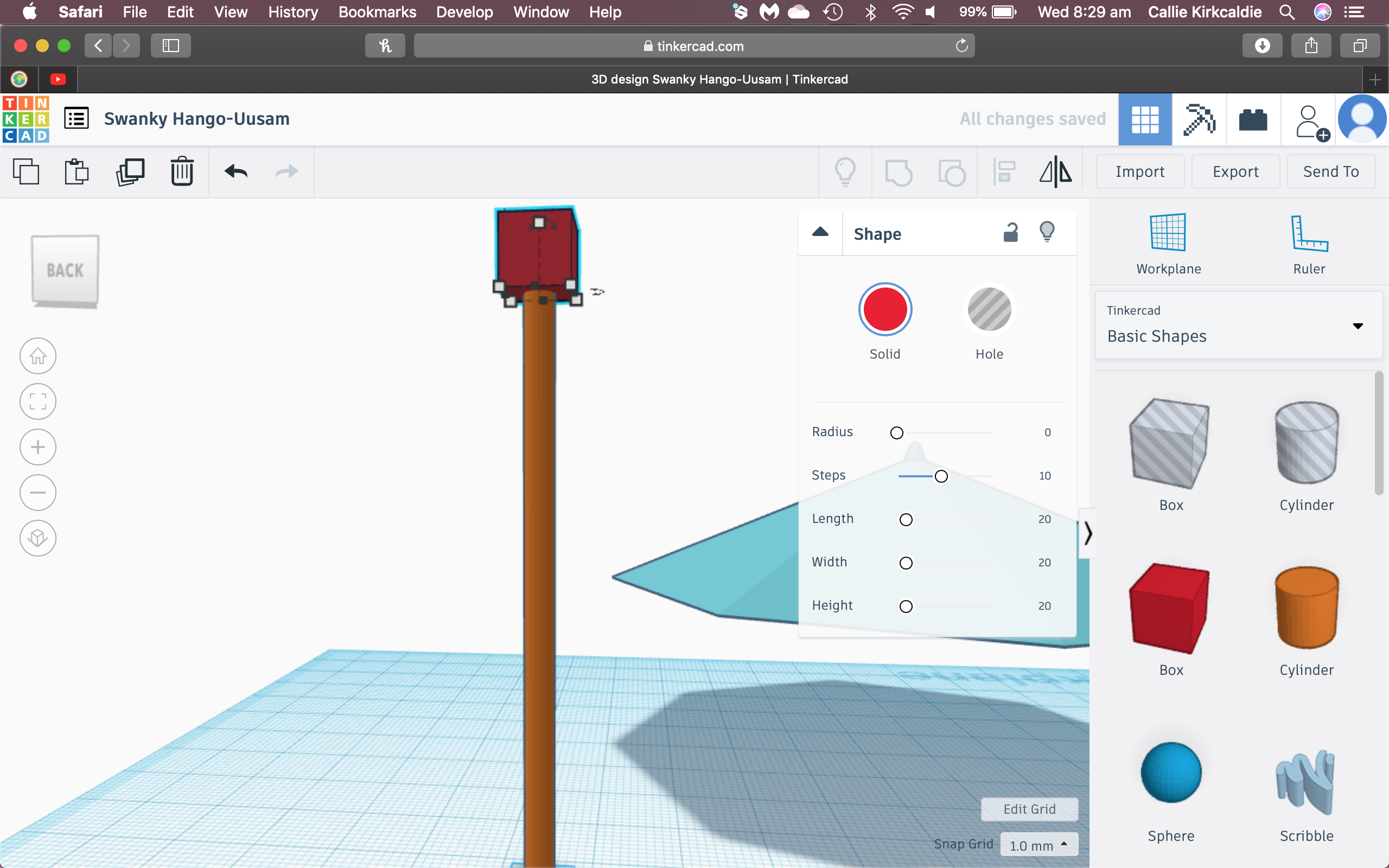Zoom in with plus button
The width and height of the screenshot is (1389, 868).
(38, 447)
